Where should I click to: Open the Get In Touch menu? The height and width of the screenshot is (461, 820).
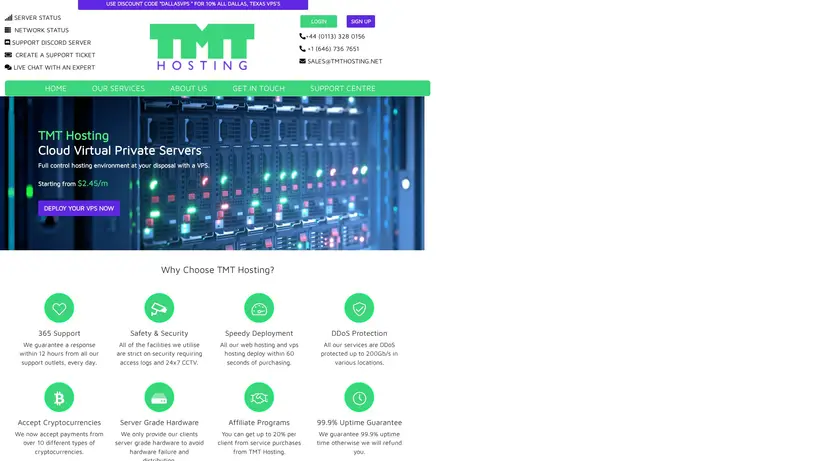[x=258, y=88]
